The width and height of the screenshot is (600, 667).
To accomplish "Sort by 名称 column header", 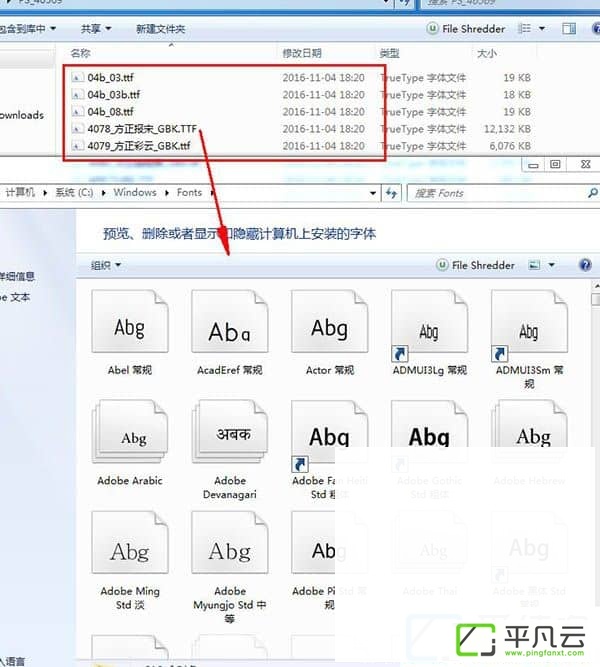I will (80, 53).
